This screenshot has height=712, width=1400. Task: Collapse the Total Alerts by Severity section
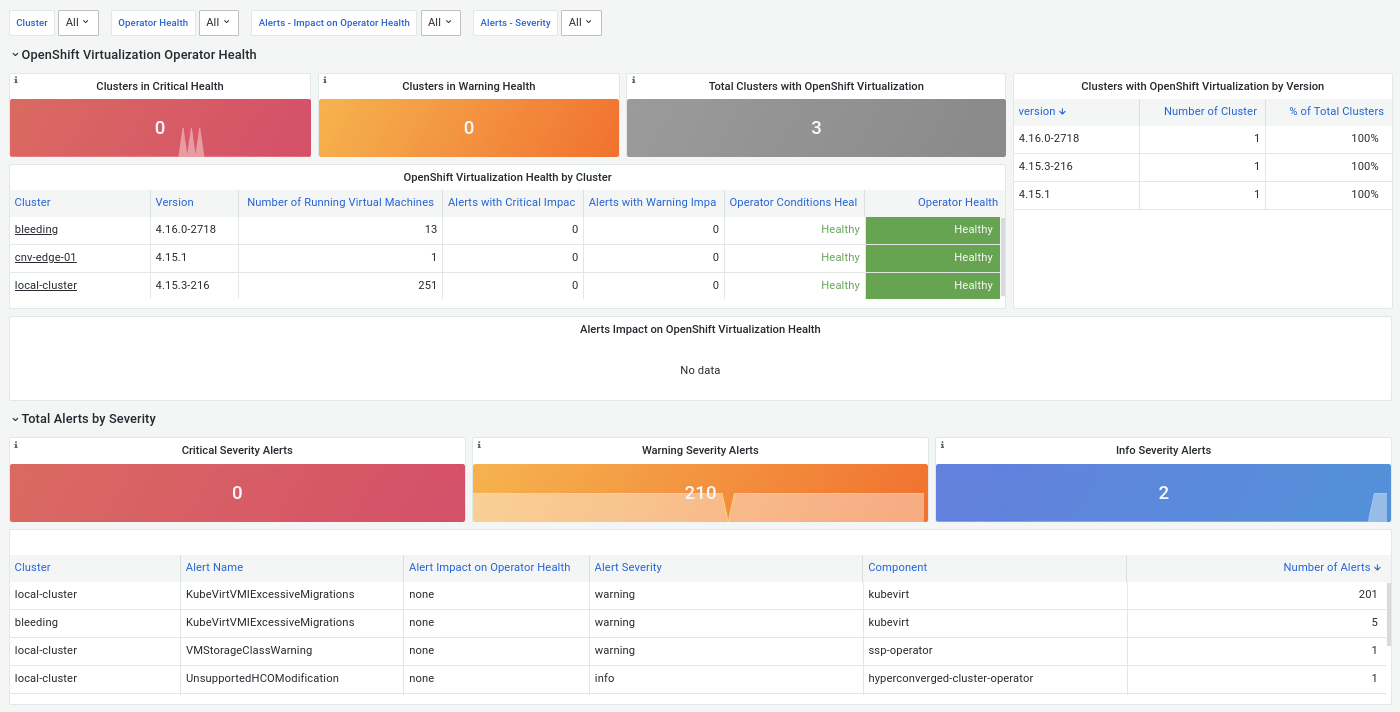pos(15,419)
